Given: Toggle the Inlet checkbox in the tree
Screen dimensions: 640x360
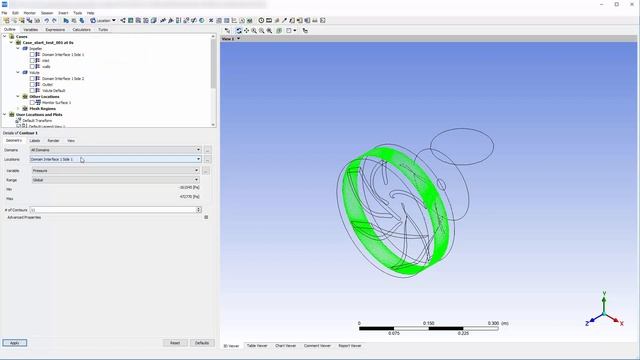Looking at the screenshot, I should 32,60.
